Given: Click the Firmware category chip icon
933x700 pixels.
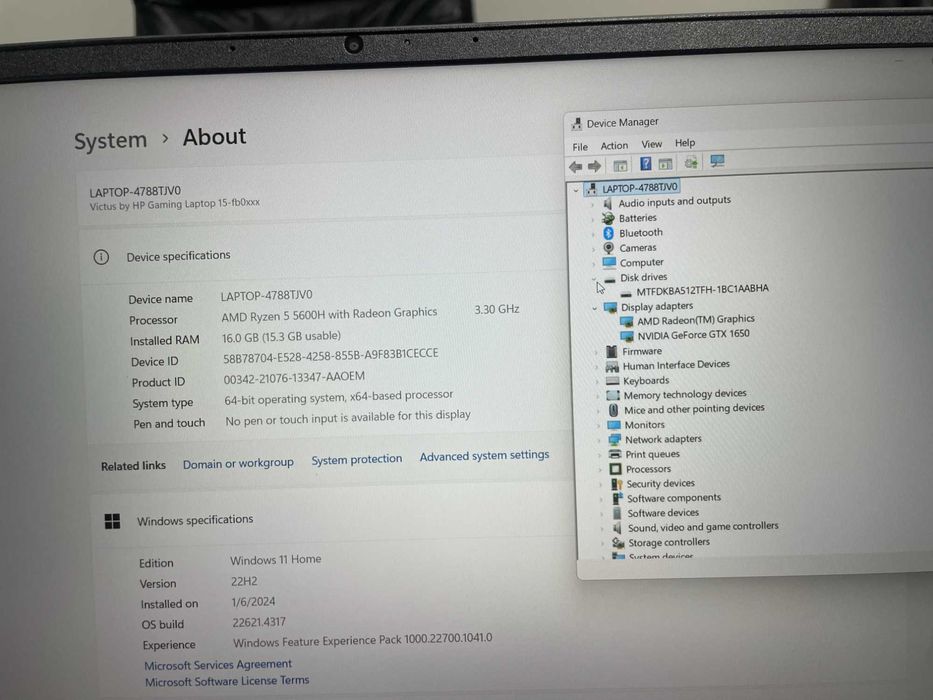Looking at the screenshot, I should [611, 352].
